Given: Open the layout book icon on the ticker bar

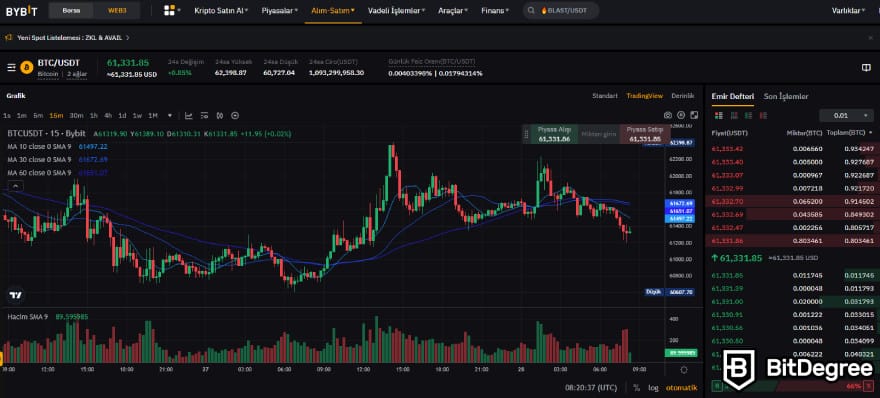Looking at the screenshot, I should (866, 67).
